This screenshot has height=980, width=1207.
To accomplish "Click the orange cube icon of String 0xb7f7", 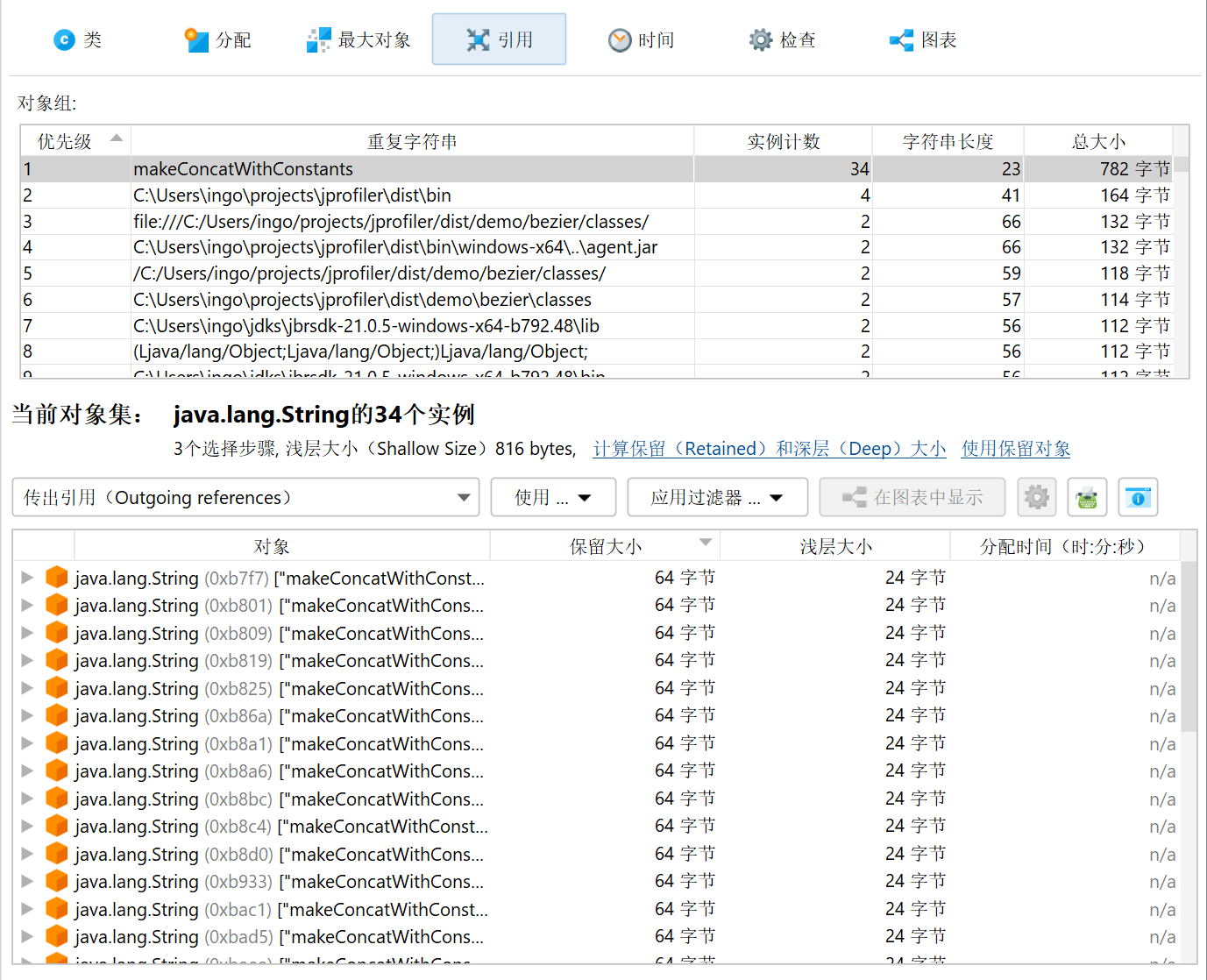I will pyautogui.click(x=57, y=578).
